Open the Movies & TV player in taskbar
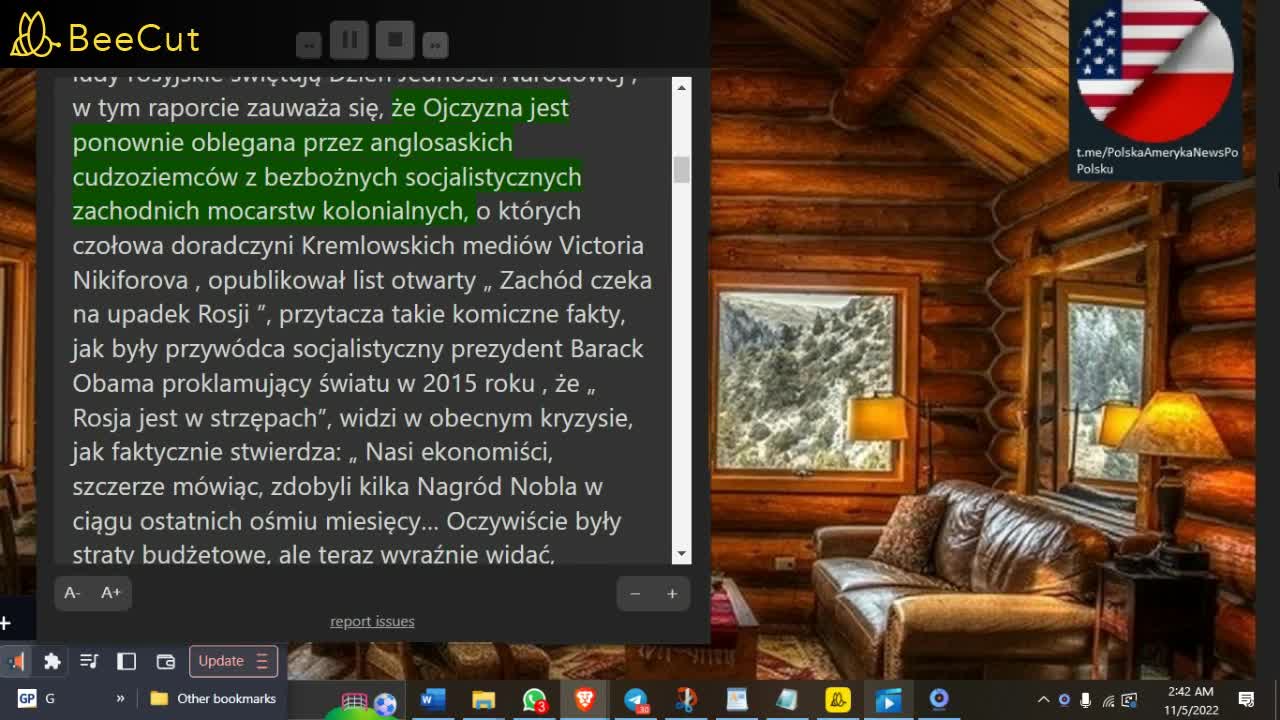This screenshot has height=720, width=1280. click(888, 700)
